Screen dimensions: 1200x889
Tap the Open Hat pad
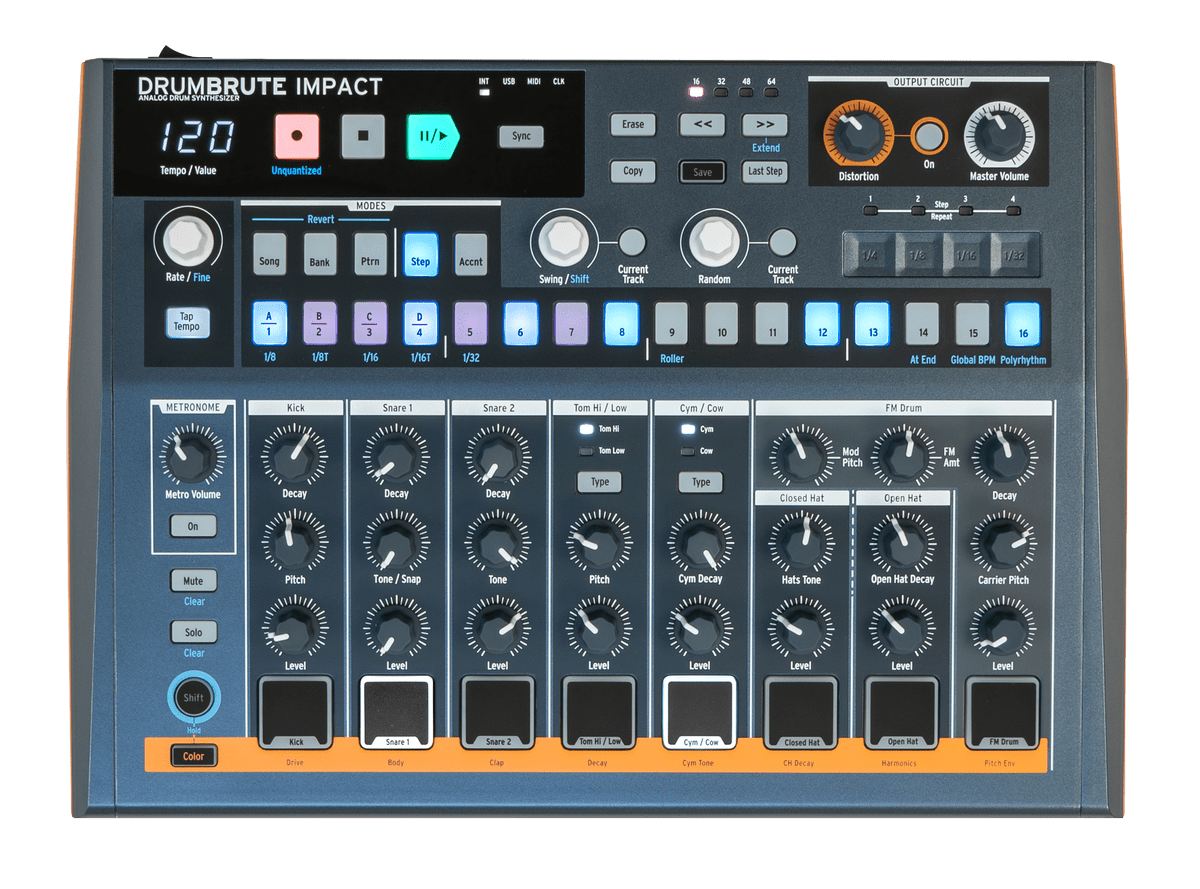pyautogui.click(x=902, y=712)
